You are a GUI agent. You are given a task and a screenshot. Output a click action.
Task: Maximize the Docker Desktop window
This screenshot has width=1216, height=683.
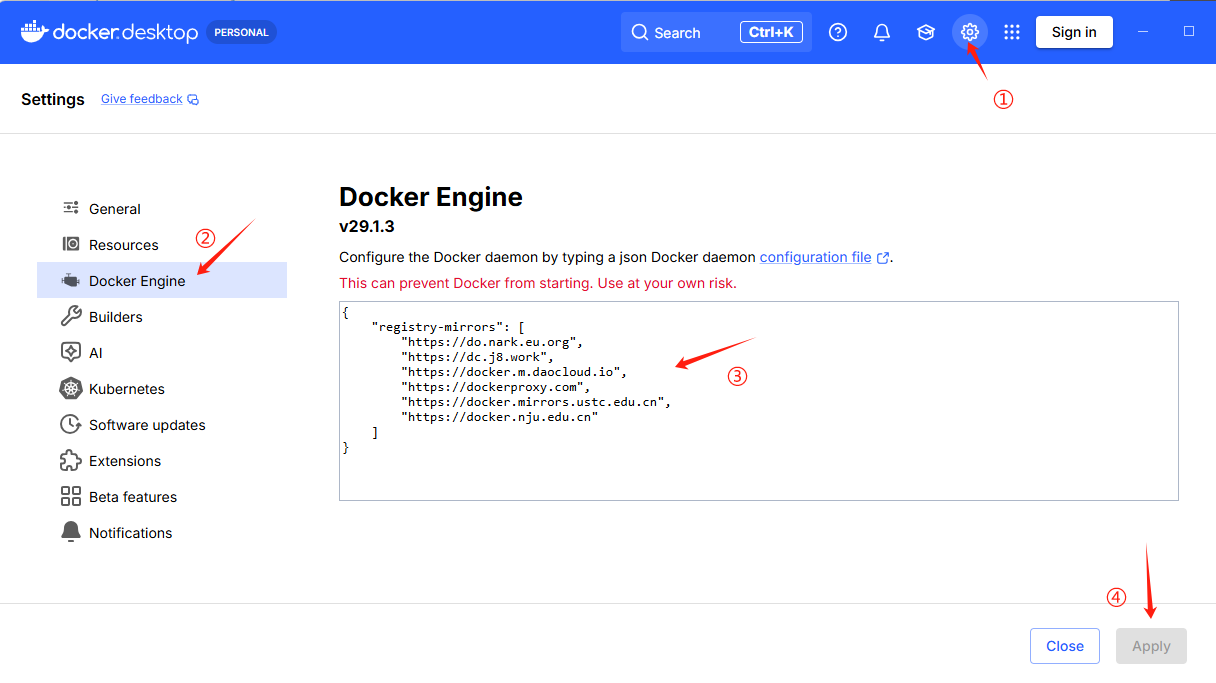[1189, 31]
